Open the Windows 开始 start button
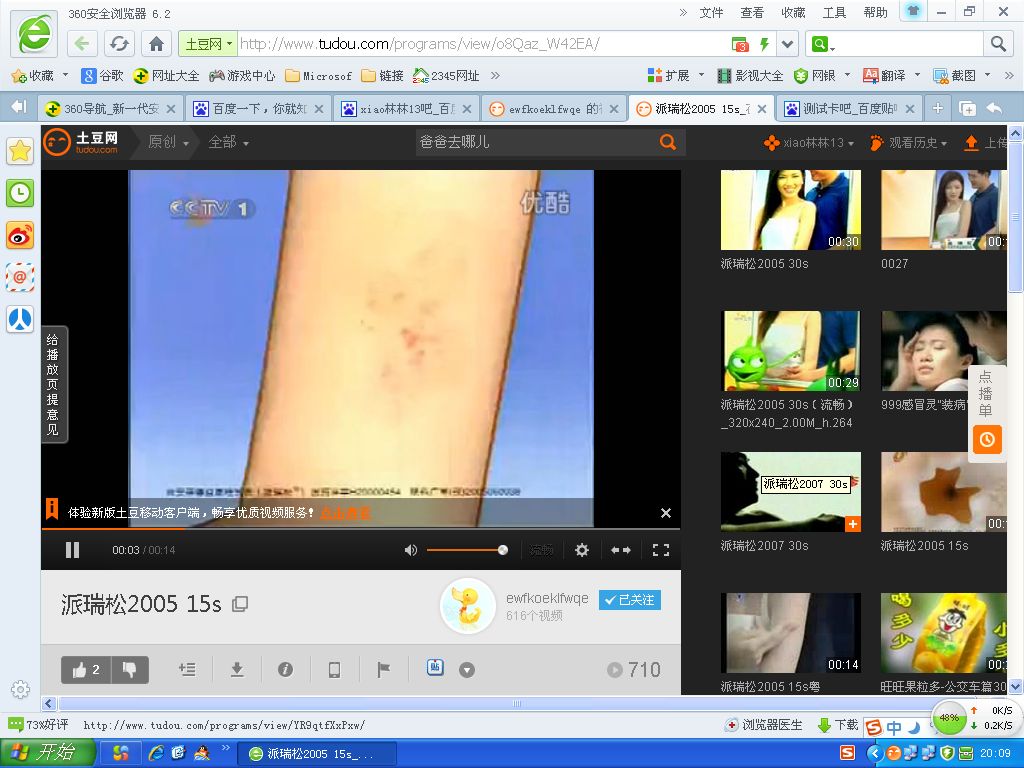1024x768 pixels. (48, 753)
